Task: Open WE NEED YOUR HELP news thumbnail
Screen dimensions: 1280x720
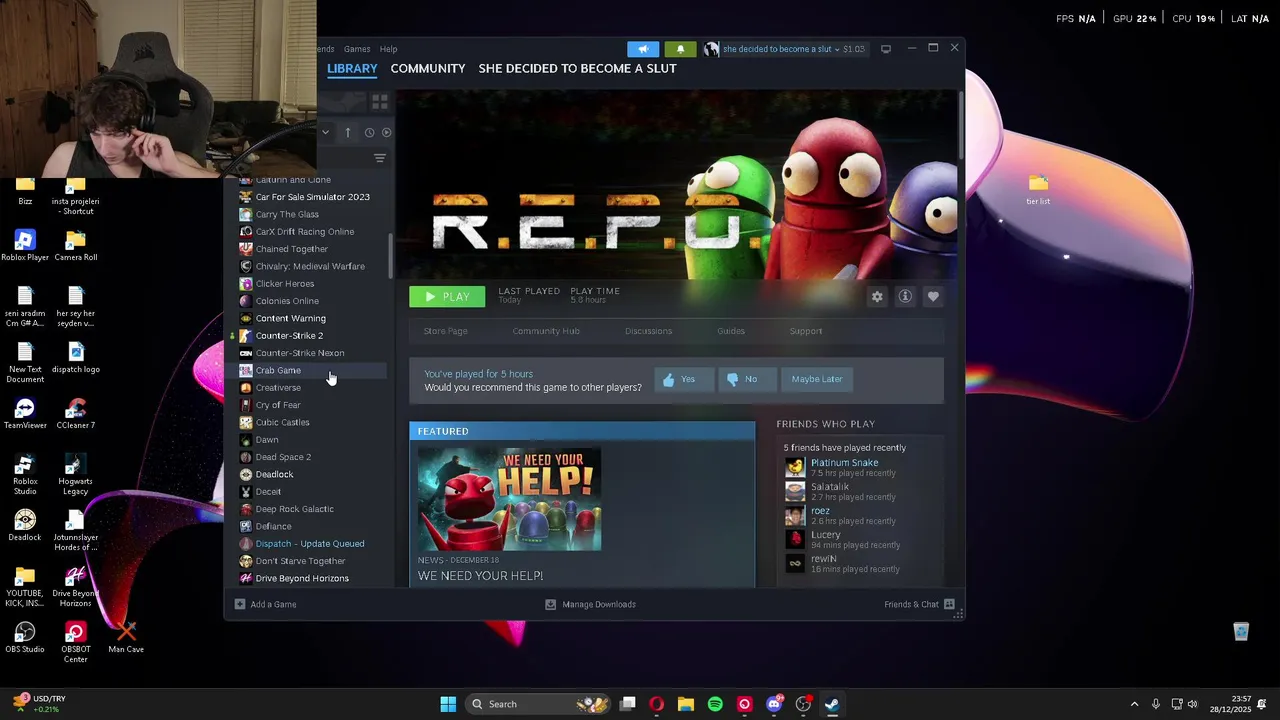Action: [509, 498]
